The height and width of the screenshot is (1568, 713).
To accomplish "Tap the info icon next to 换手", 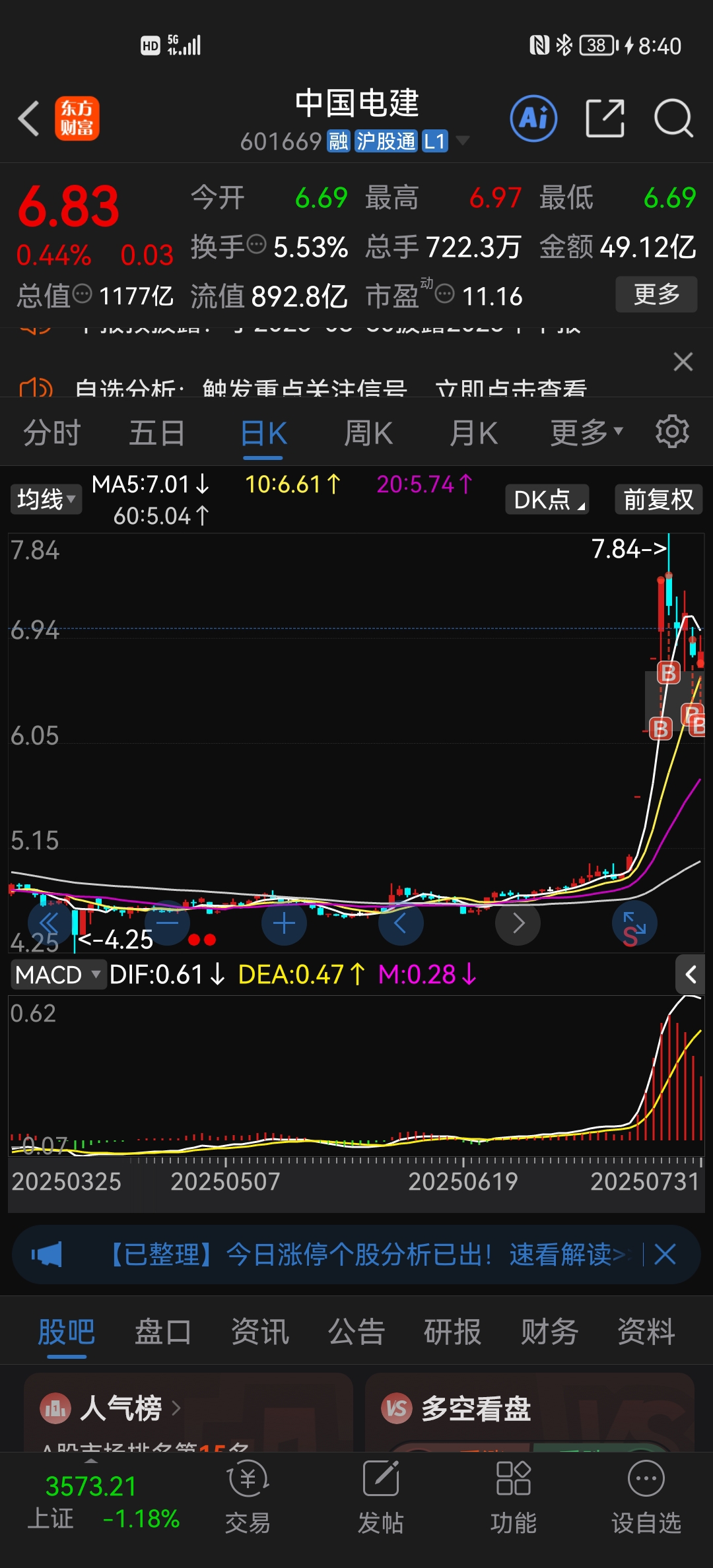I will click(x=256, y=244).
